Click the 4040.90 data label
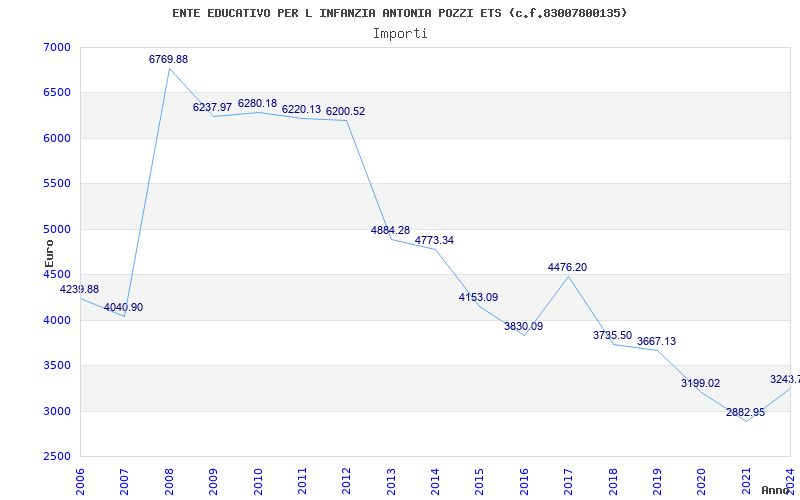Viewport: 800px width, 500px height. coord(123,307)
